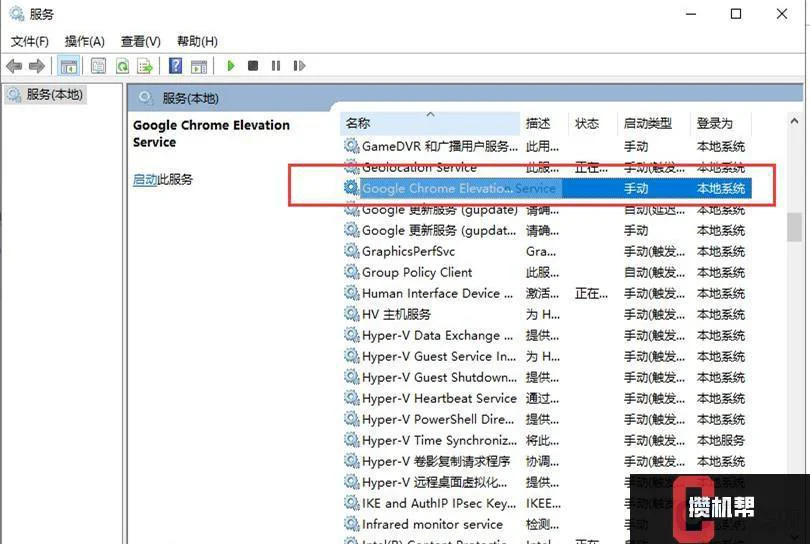Sort by the 登录为 column header
Image resolution: width=810 pixels, height=544 pixels.
point(721,123)
